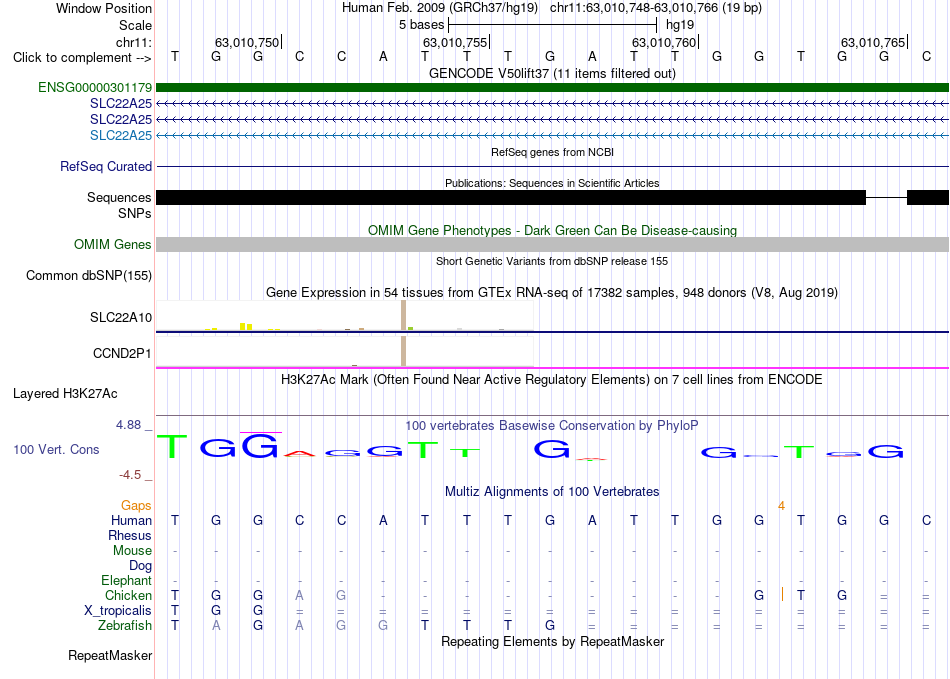The image size is (950, 679).
Task: Click 'Publications: Sequences in Scientific Articles' title
Action: [x=552, y=183]
